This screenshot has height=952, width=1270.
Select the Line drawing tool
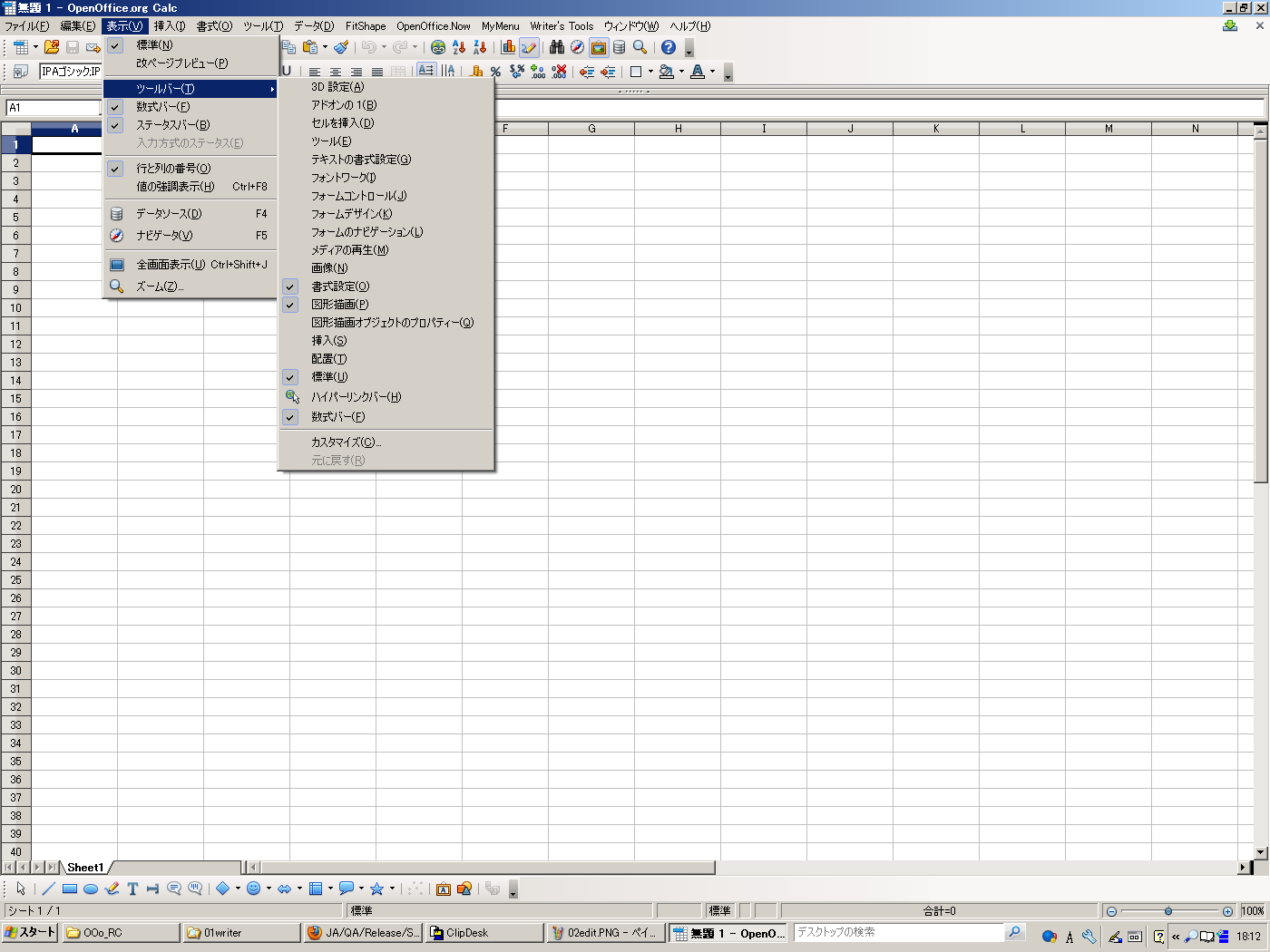pos(49,889)
